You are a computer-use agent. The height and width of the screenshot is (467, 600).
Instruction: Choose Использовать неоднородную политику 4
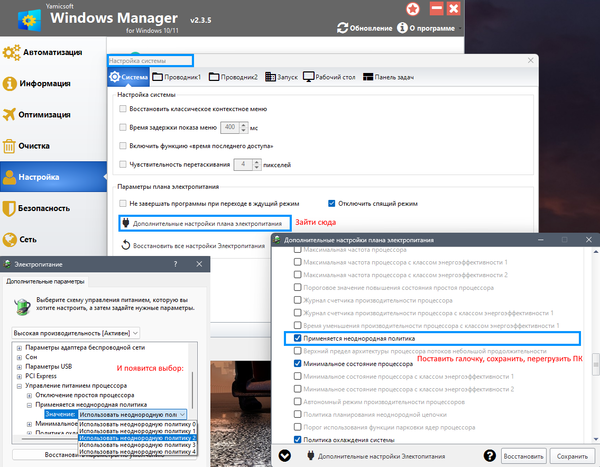[x=137, y=452]
